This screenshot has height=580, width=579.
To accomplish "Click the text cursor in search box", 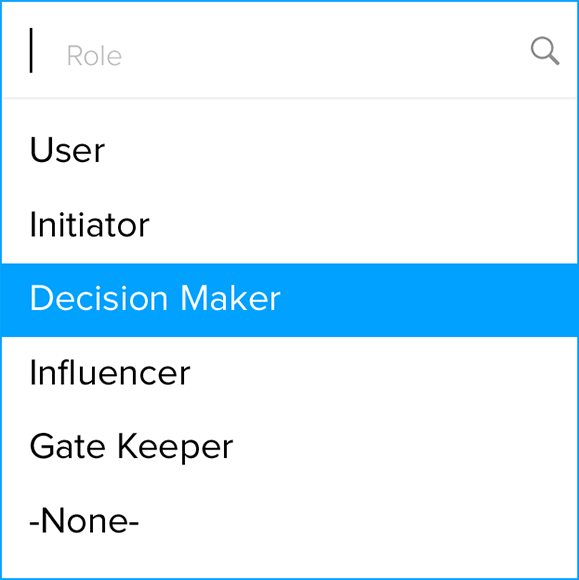I will point(31,51).
